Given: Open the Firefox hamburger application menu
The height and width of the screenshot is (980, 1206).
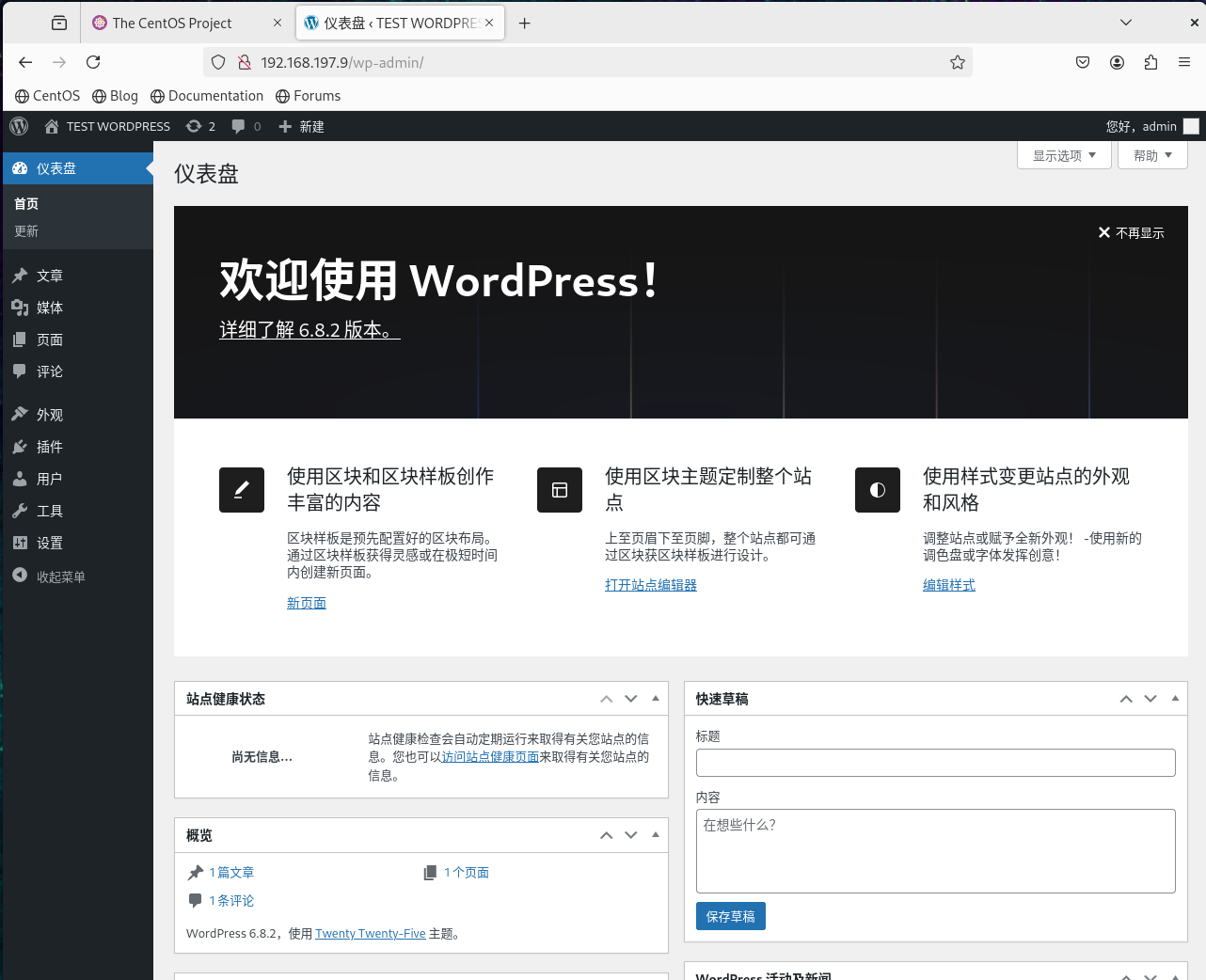Looking at the screenshot, I should [x=1184, y=62].
